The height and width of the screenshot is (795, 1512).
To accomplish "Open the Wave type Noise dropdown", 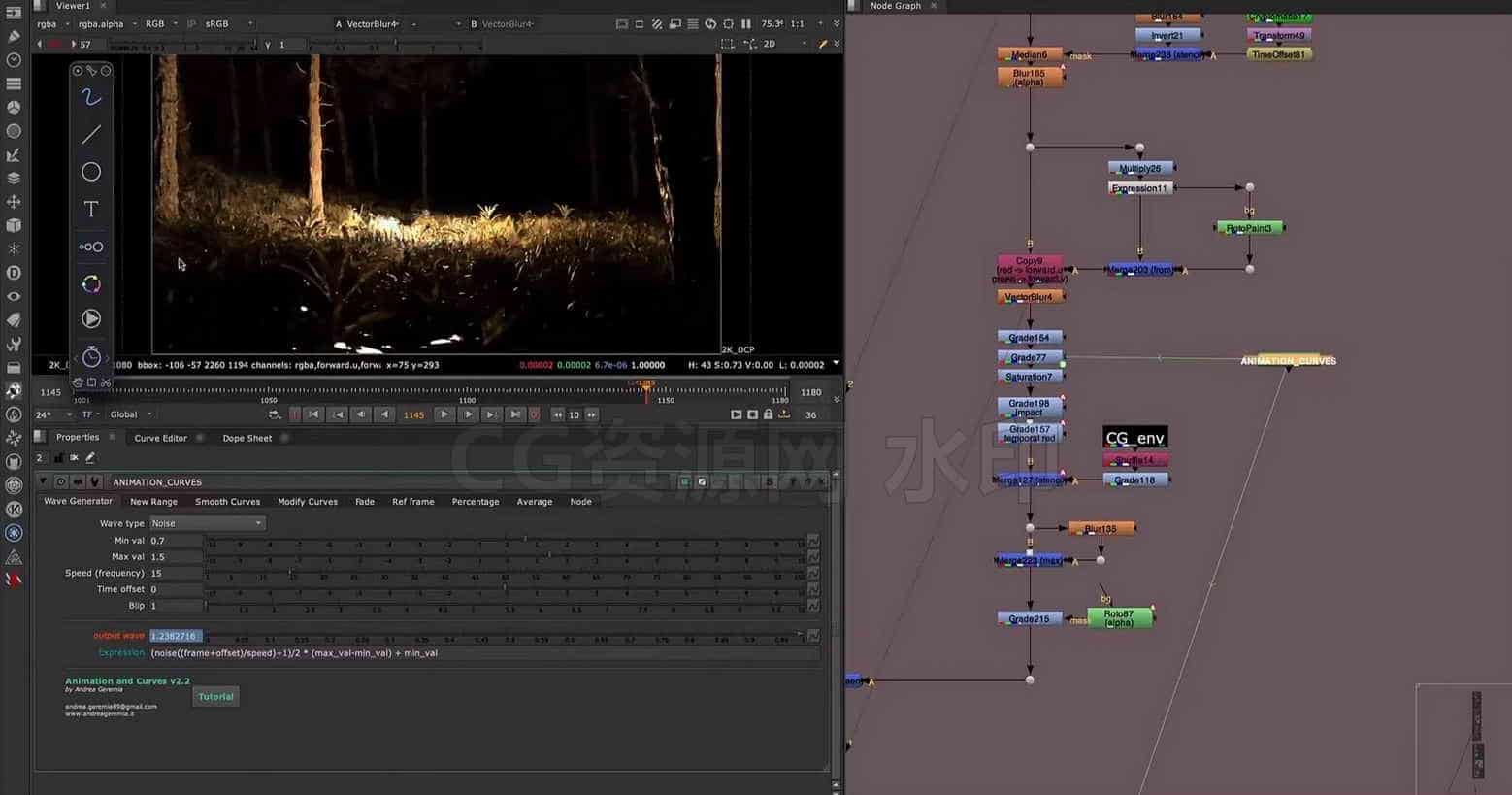I will tap(207, 523).
